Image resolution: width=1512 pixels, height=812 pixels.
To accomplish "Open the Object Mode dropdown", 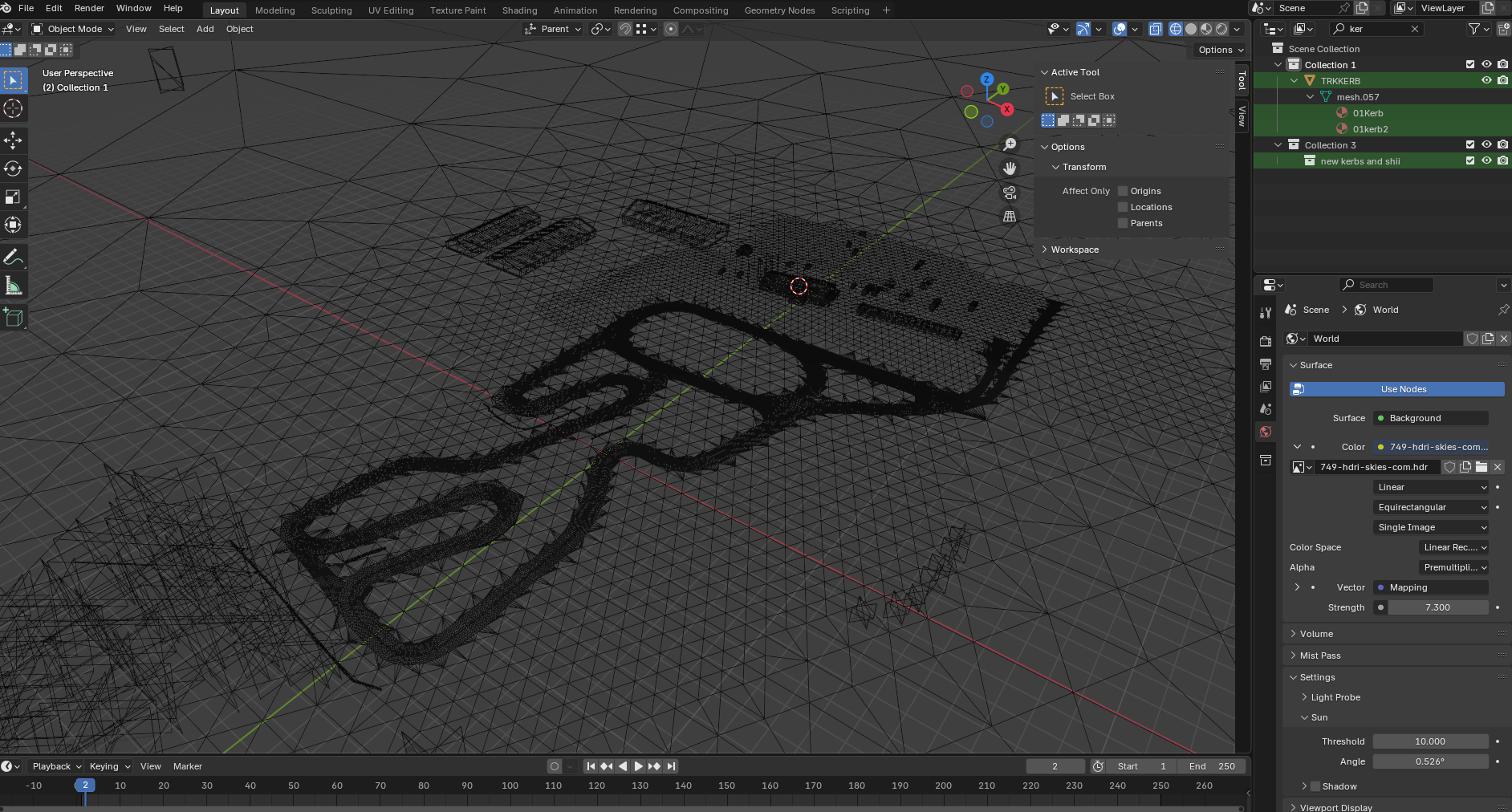I will (72, 29).
